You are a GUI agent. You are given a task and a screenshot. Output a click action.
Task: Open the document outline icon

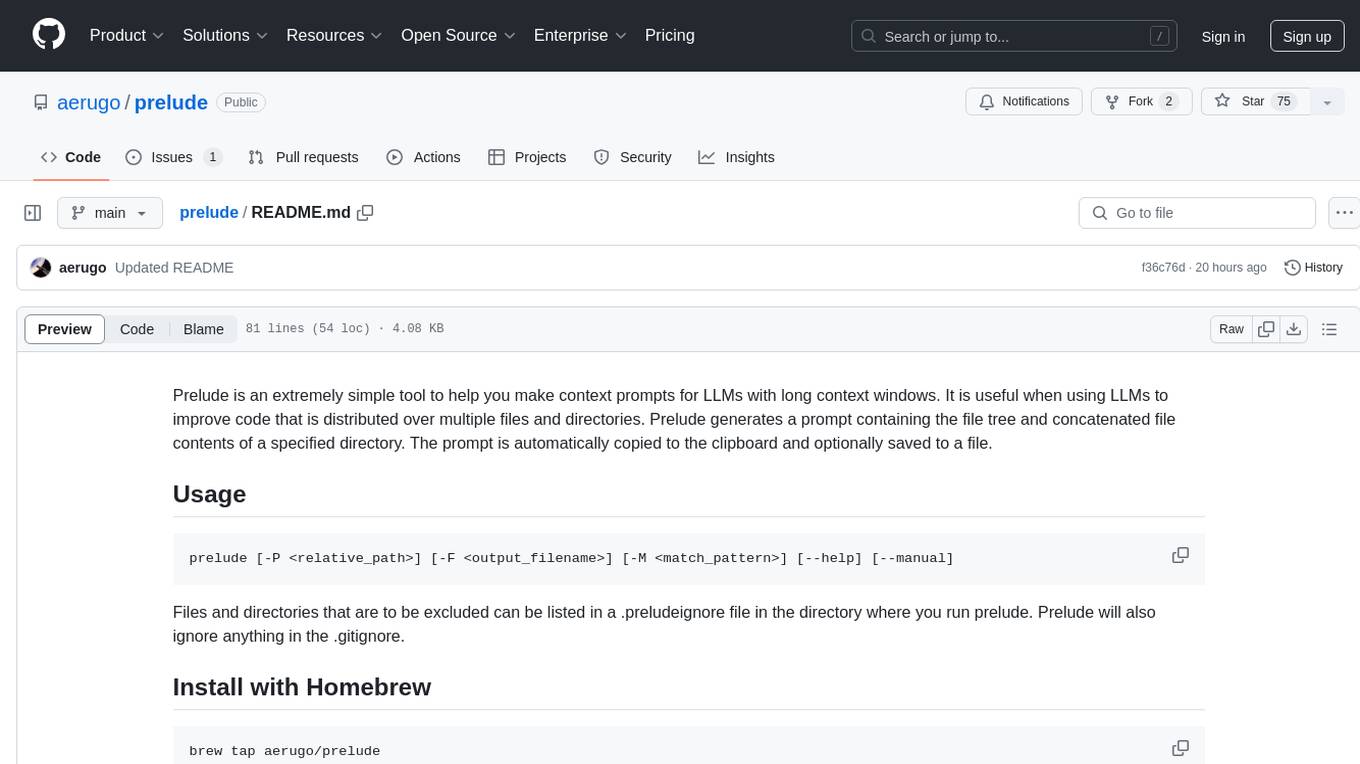click(x=1329, y=329)
